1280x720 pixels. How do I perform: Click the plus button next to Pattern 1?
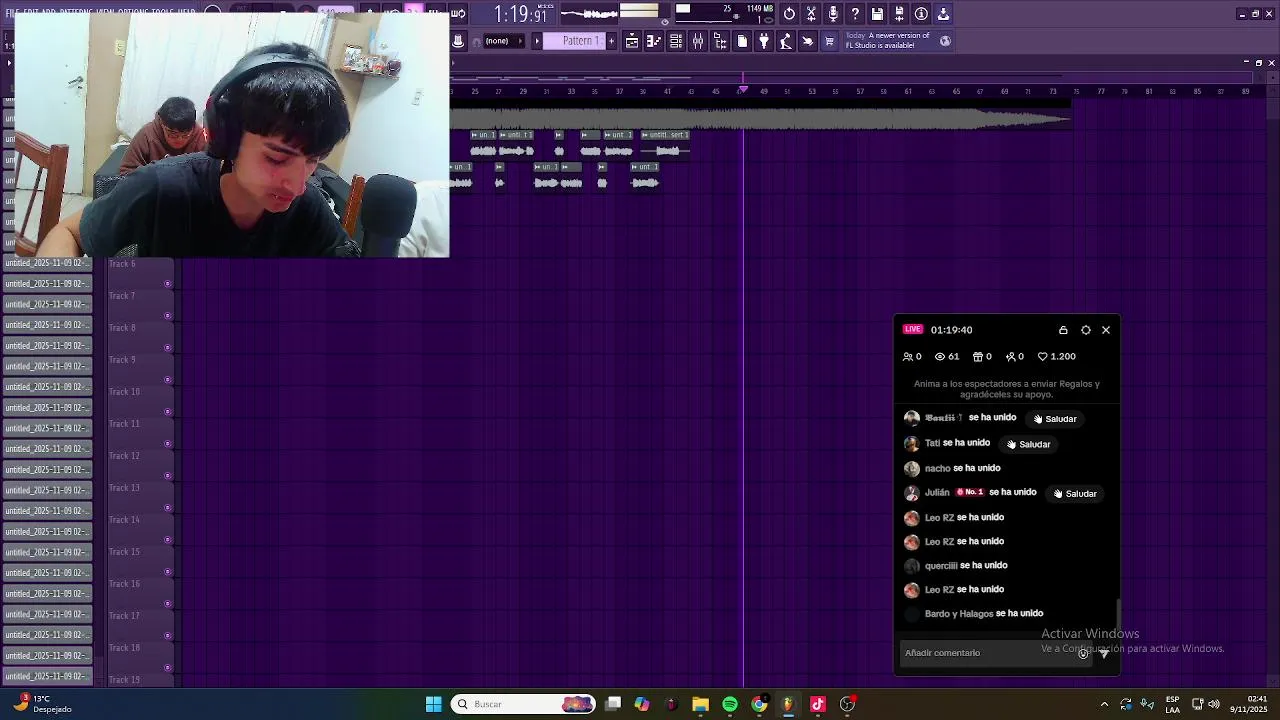point(612,41)
